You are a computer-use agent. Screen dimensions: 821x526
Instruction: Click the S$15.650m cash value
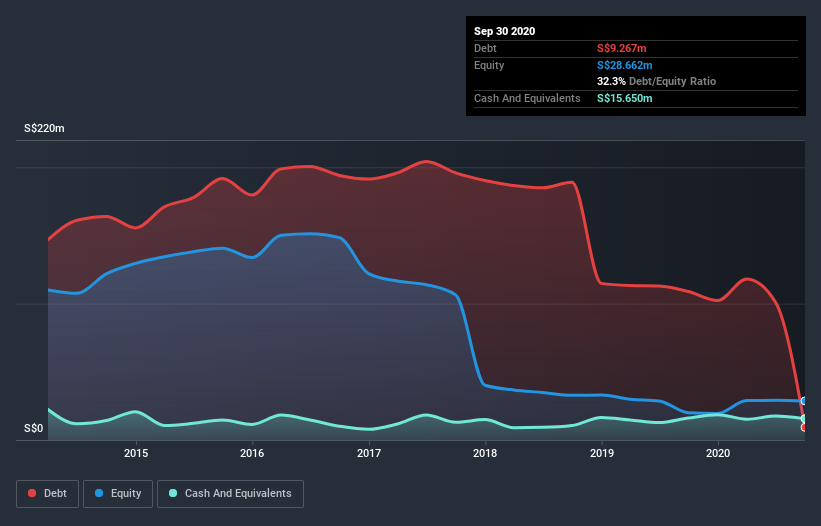click(625, 98)
